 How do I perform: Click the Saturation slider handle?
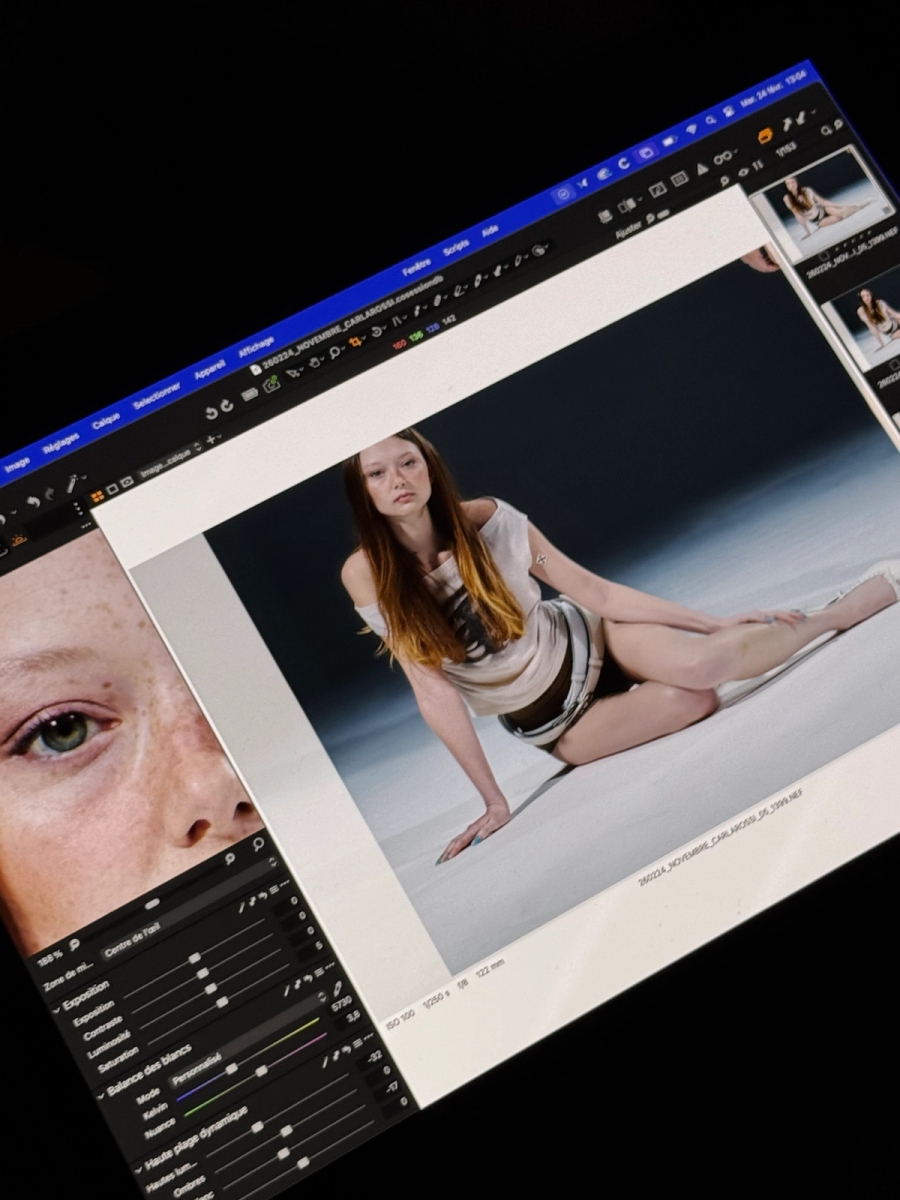[x=222, y=1001]
